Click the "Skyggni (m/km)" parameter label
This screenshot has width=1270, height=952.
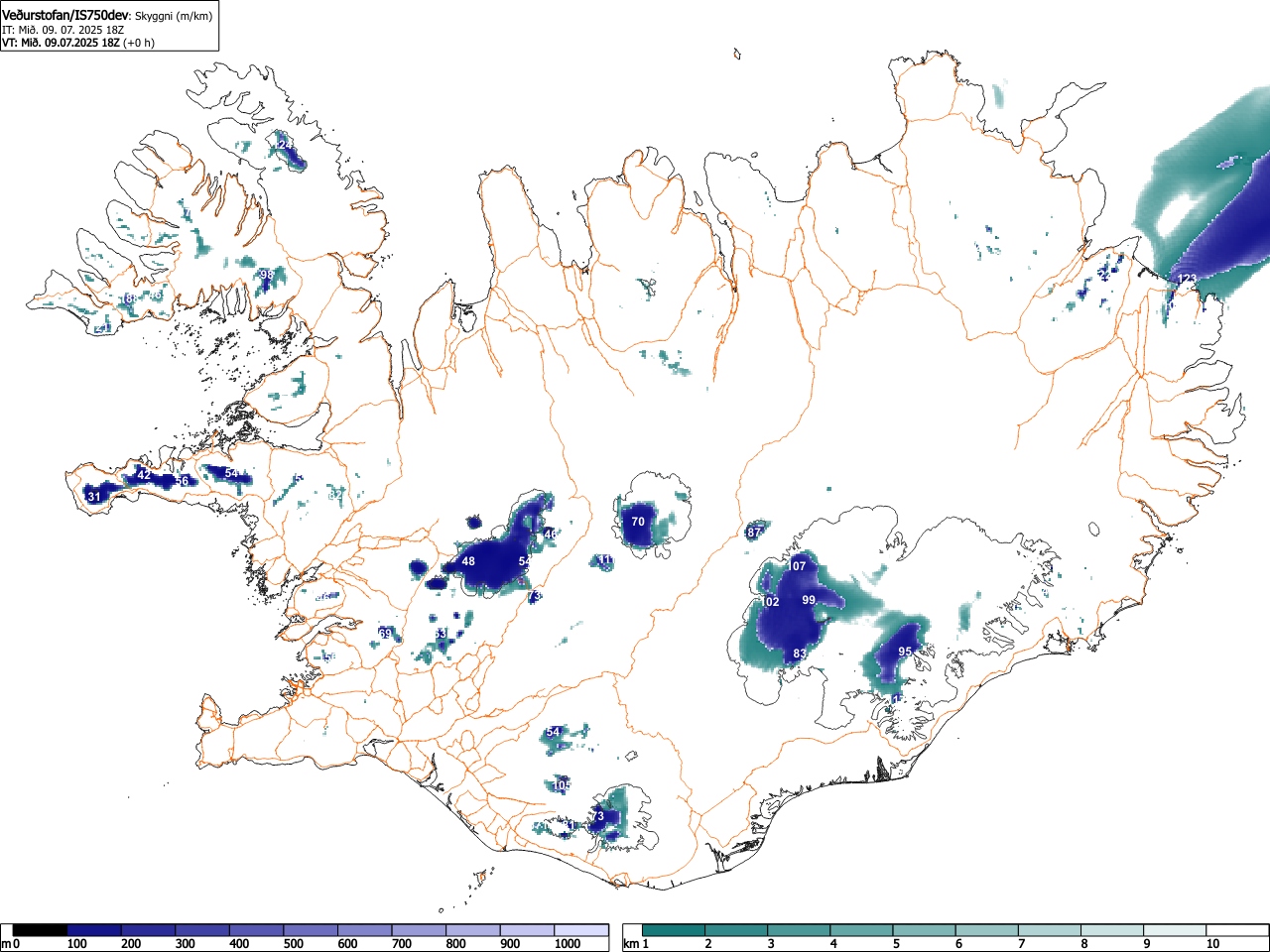tap(174, 16)
